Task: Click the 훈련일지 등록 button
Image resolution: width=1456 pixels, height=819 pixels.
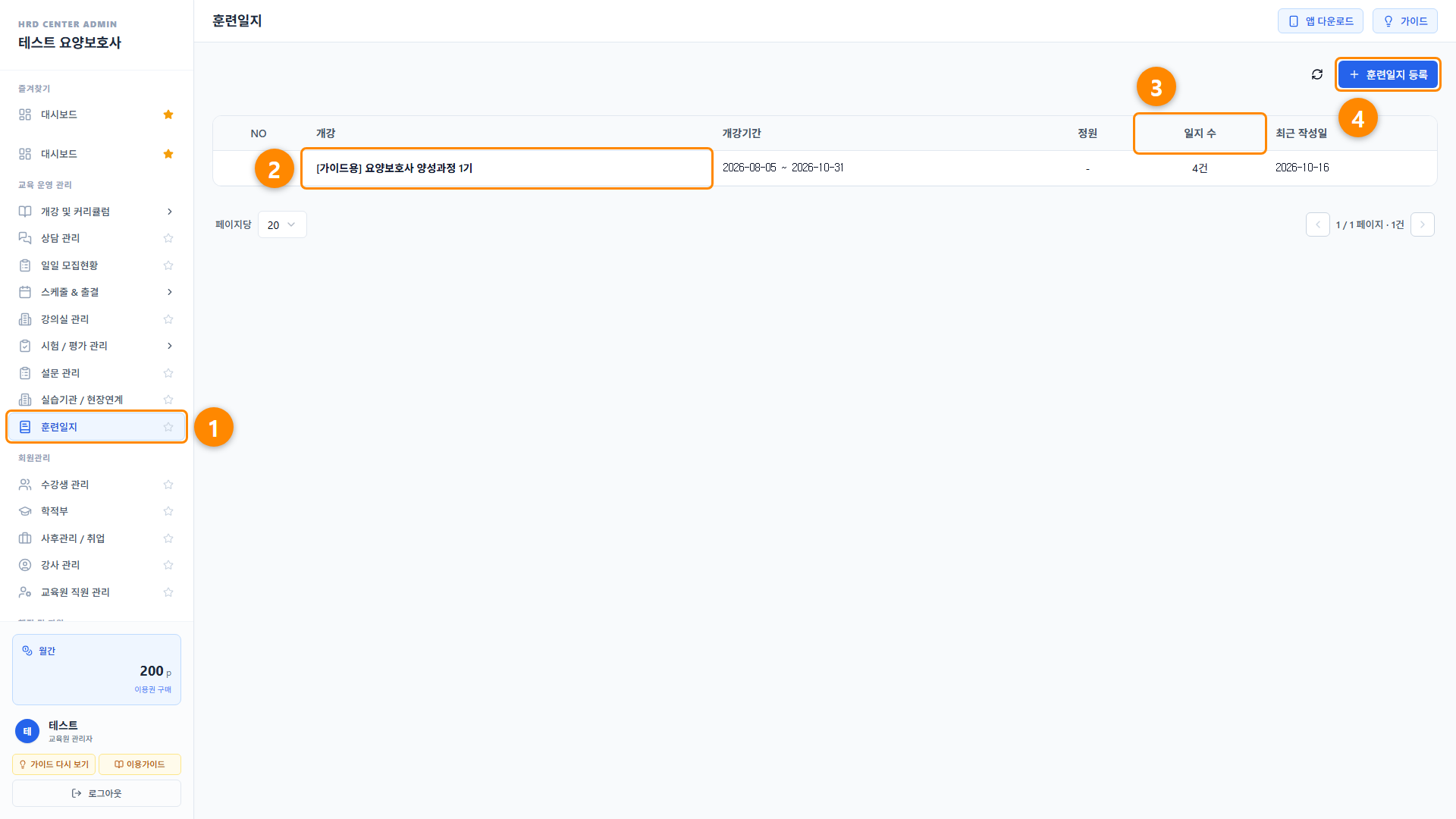Action: [x=1388, y=74]
